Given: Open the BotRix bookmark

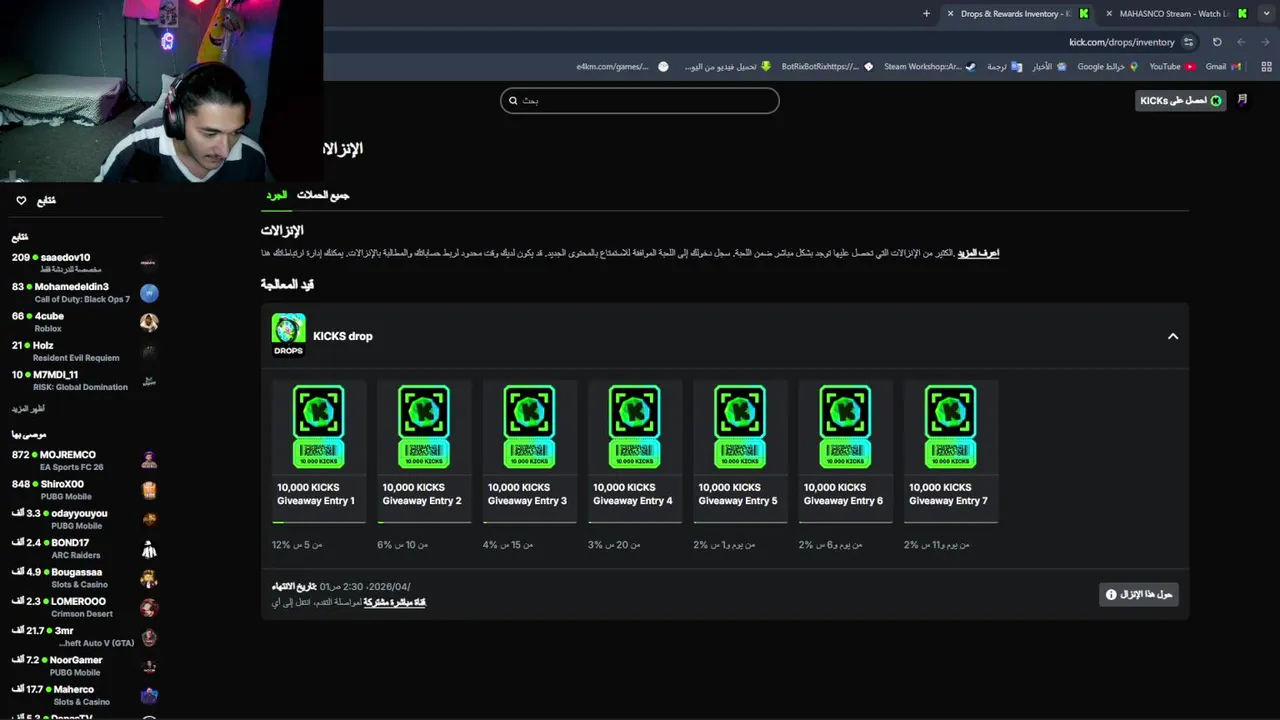Looking at the screenshot, I should pyautogui.click(x=827, y=67).
